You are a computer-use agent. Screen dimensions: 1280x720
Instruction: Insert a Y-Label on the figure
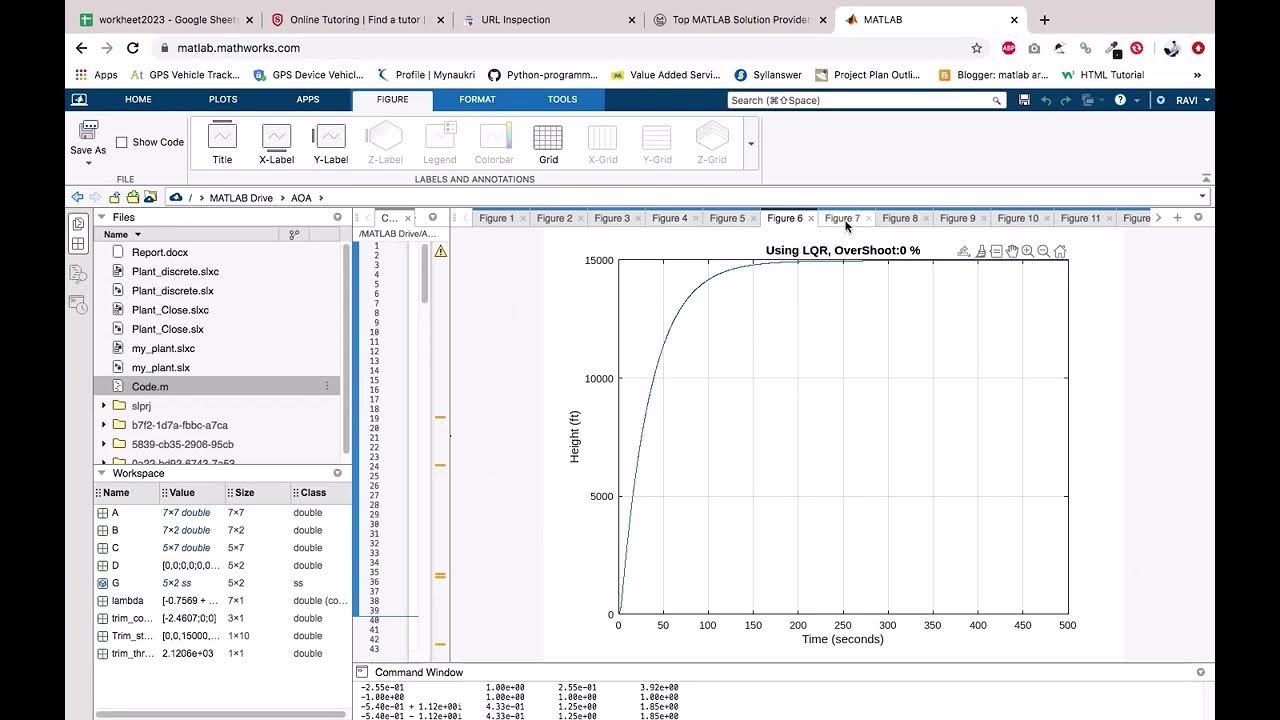[330, 144]
